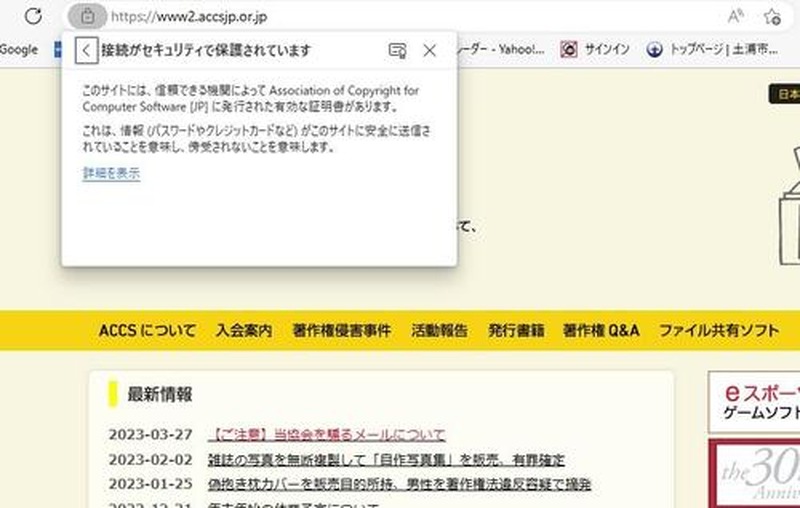Click the back arrow in security popup
This screenshot has height=508, width=800.
87,50
